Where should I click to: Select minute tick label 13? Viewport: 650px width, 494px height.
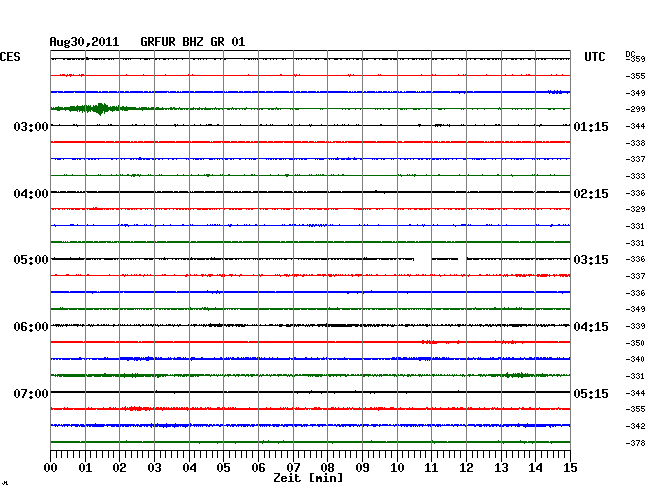(x=501, y=467)
